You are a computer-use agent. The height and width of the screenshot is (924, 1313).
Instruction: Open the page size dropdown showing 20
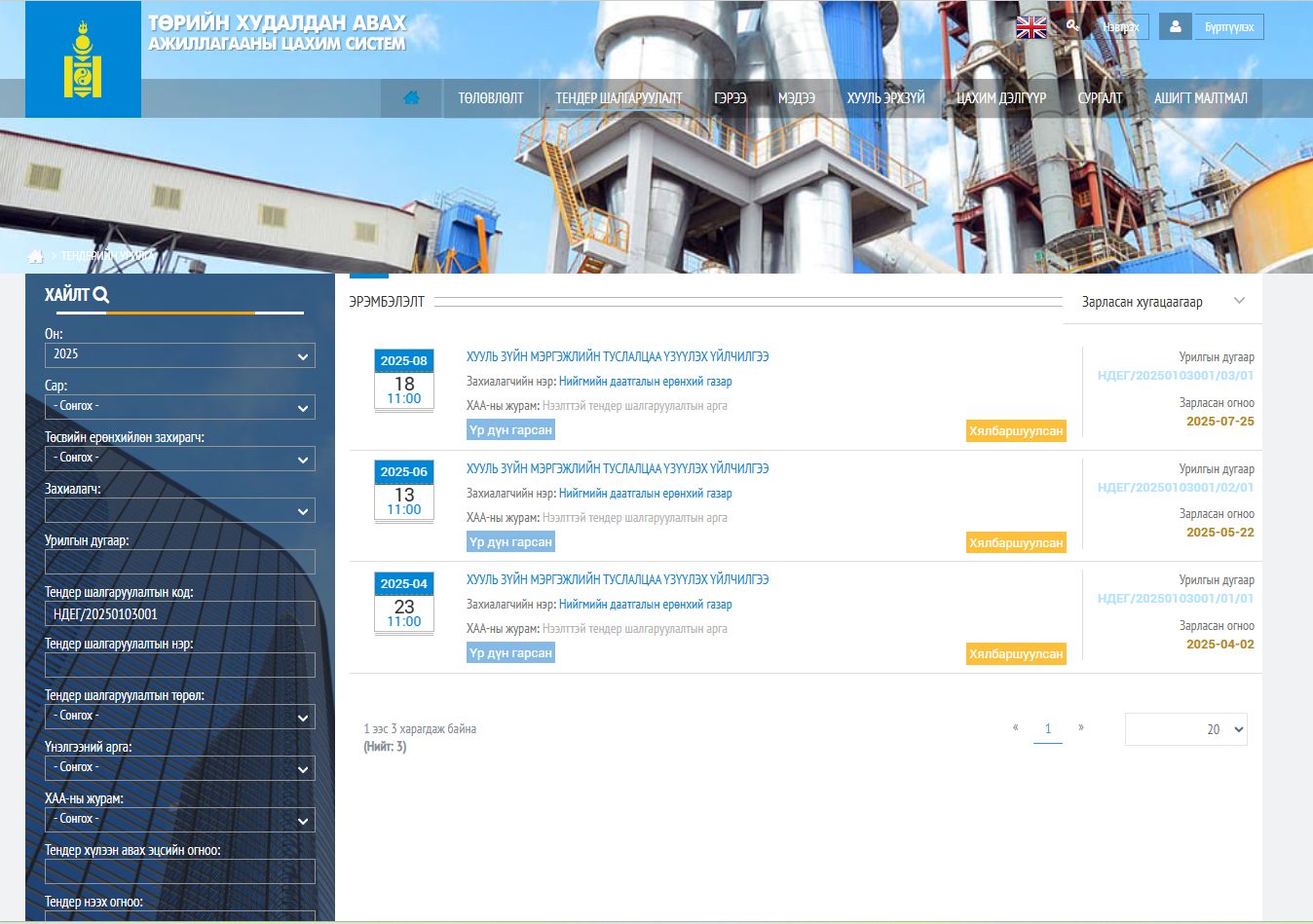1185,729
